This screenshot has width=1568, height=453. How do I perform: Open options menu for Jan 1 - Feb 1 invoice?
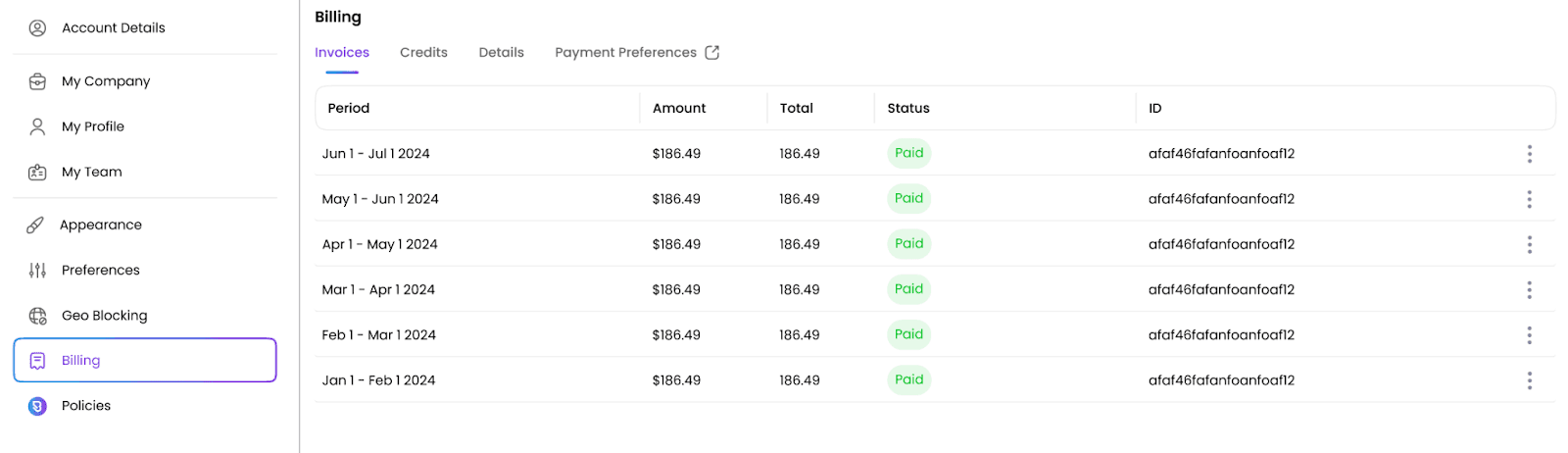tap(1529, 380)
